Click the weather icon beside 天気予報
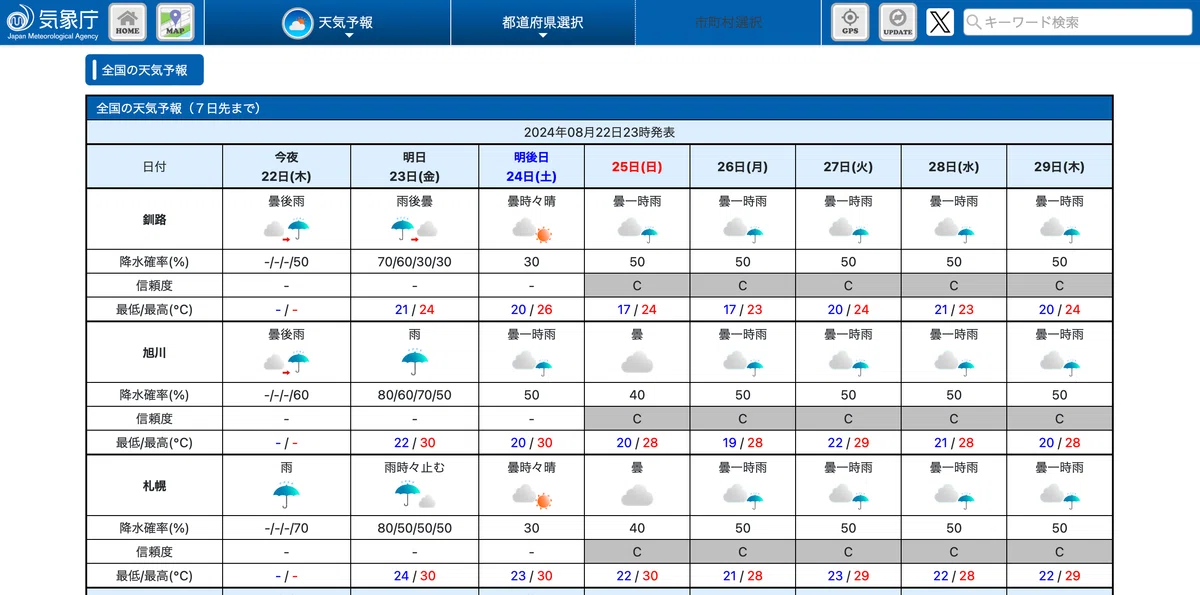The width and height of the screenshot is (1200, 595). click(297, 22)
